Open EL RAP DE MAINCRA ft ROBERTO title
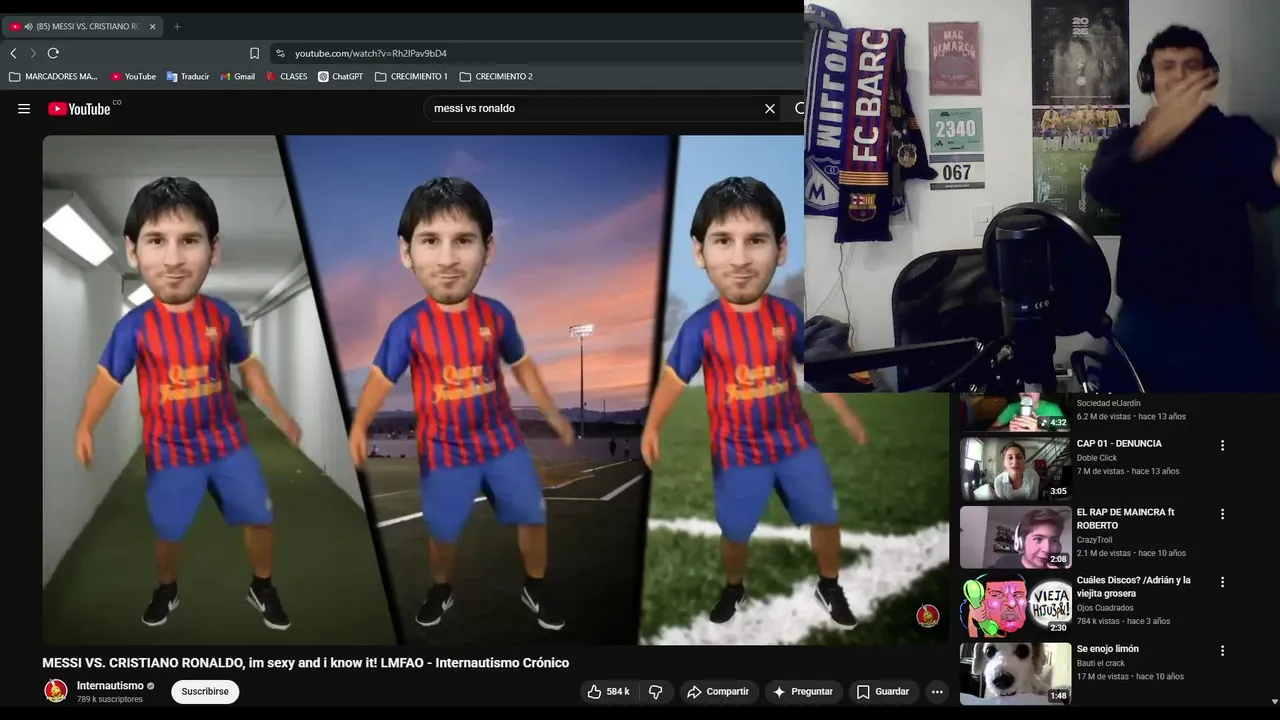This screenshot has height=720, width=1280. pos(1125,518)
